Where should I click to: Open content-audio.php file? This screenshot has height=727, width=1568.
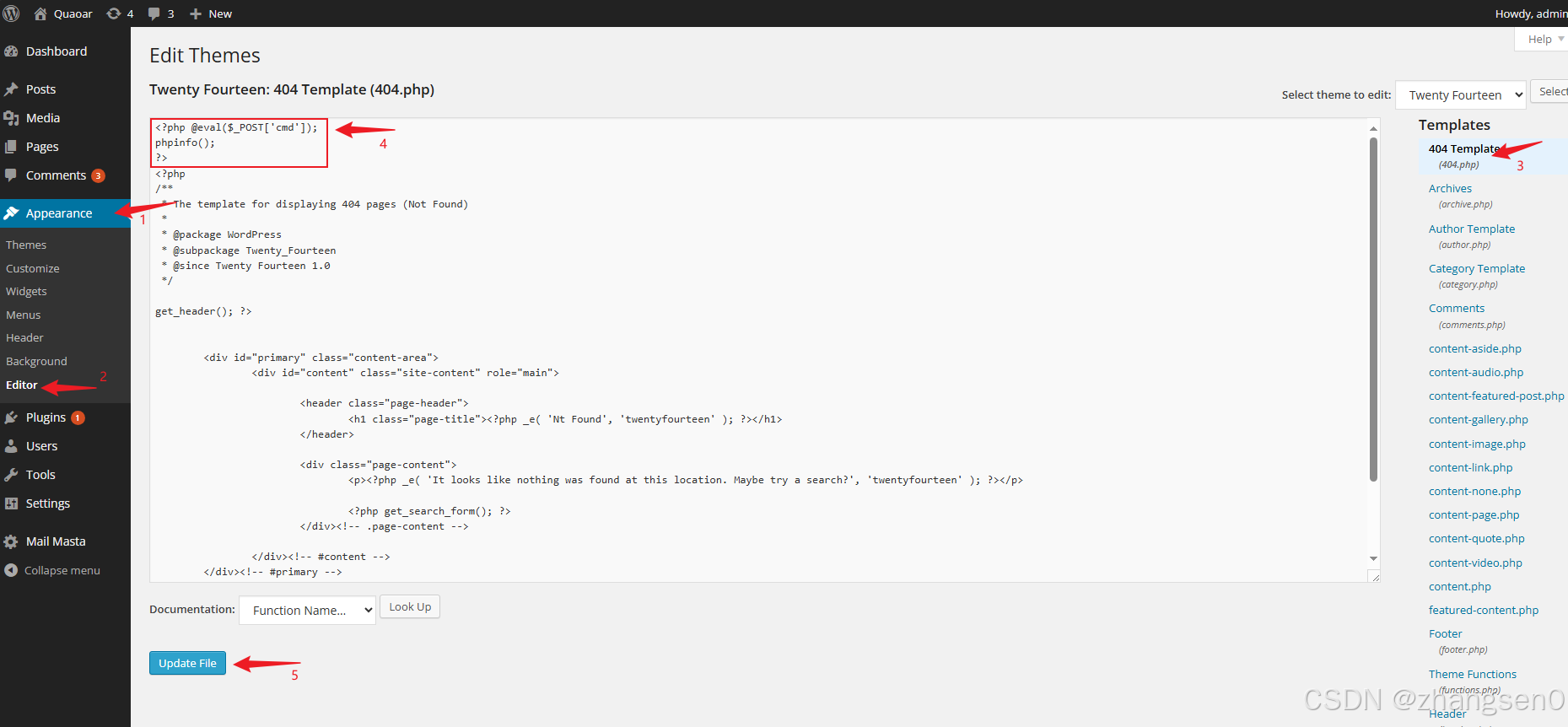point(1476,372)
